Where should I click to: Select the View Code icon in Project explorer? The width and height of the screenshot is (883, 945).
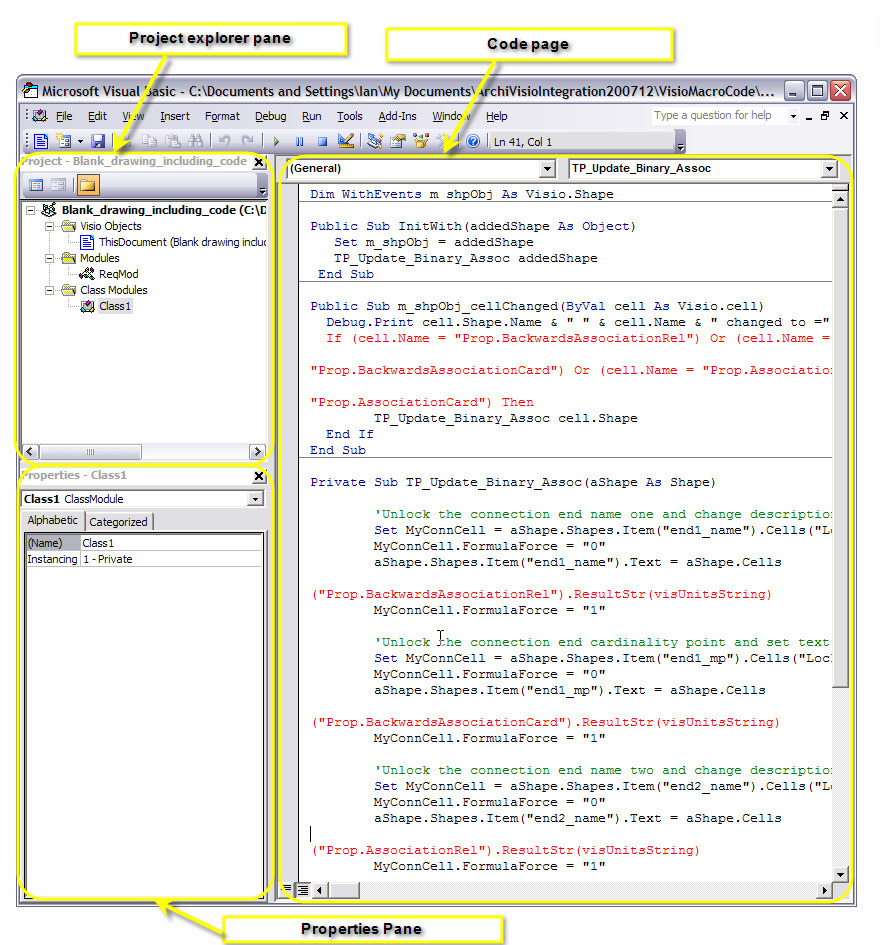point(37,184)
